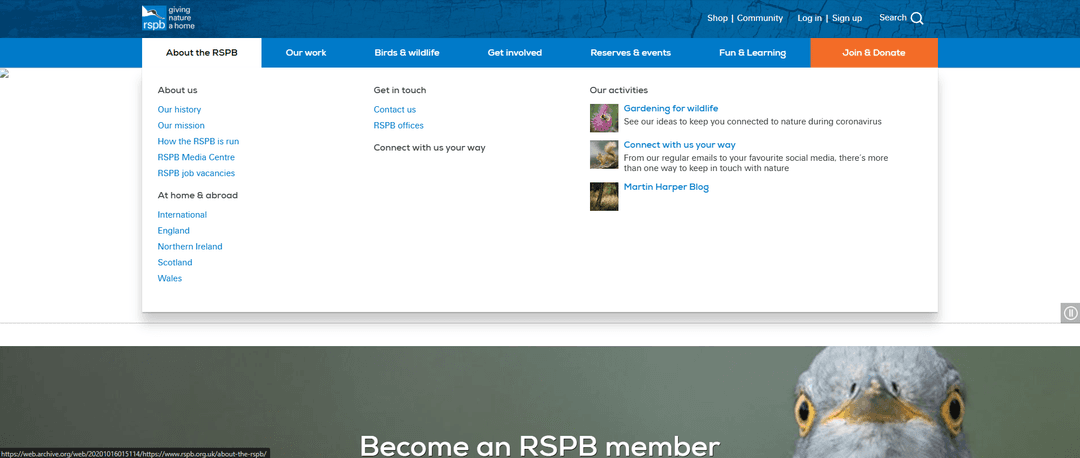Go to the Shop link
The width and height of the screenshot is (1080, 458).
point(717,18)
